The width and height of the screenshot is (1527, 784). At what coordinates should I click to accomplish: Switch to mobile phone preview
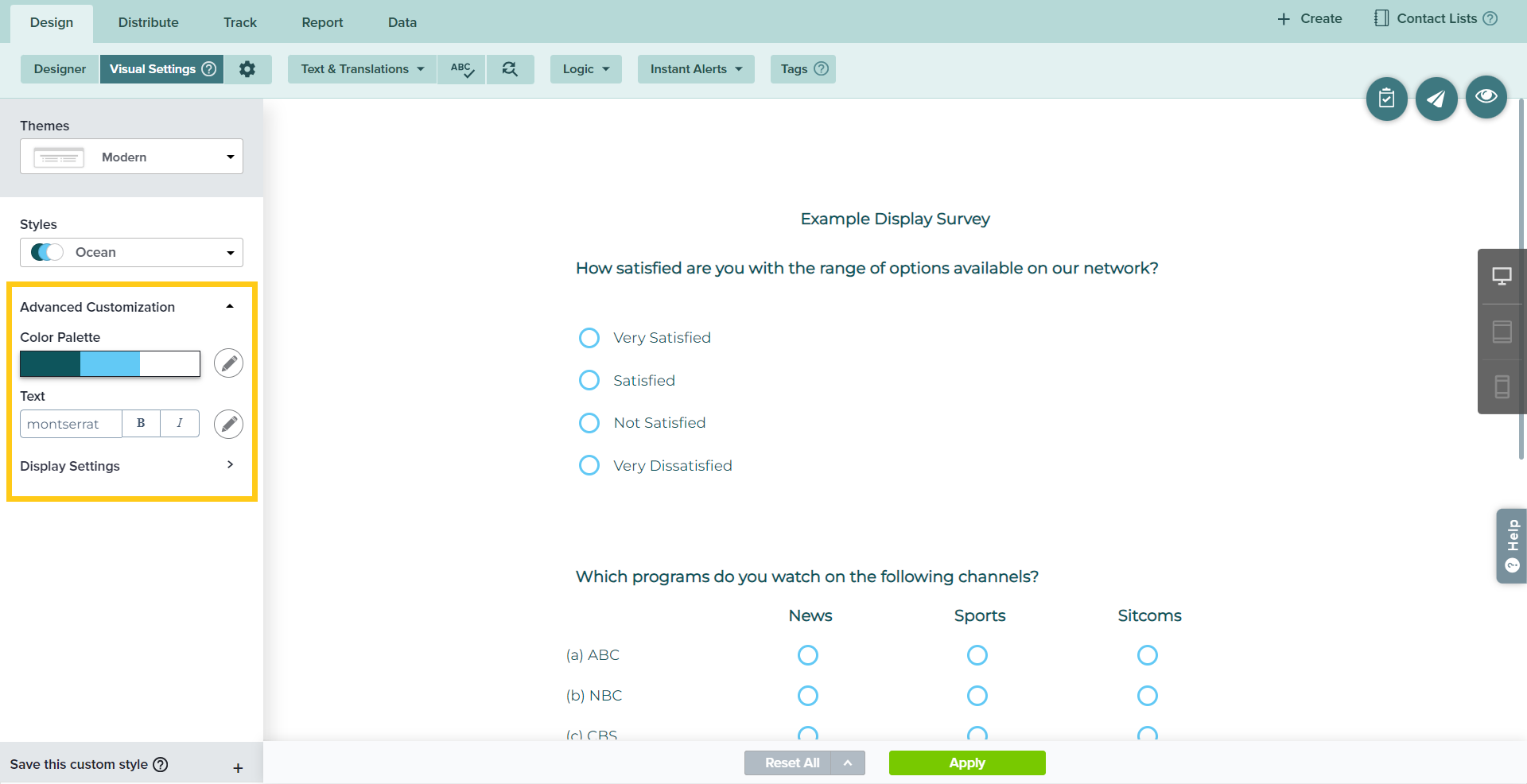point(1502,386)
